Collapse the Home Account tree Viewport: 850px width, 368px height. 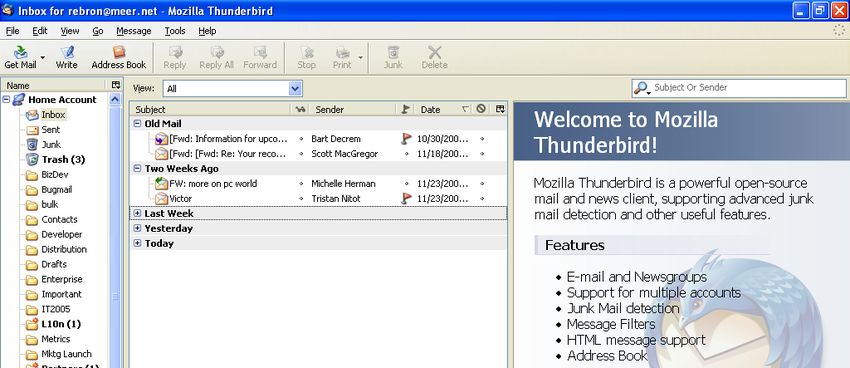point(7,100)
